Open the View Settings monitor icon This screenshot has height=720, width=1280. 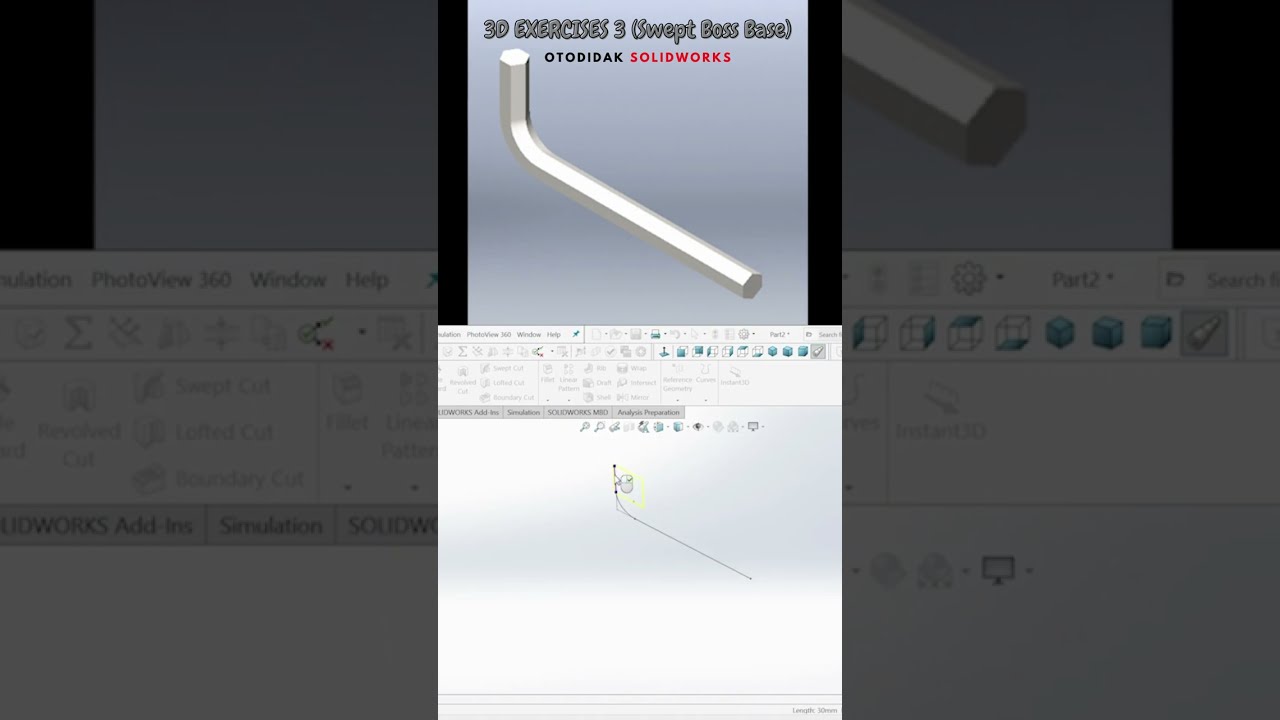753,427
